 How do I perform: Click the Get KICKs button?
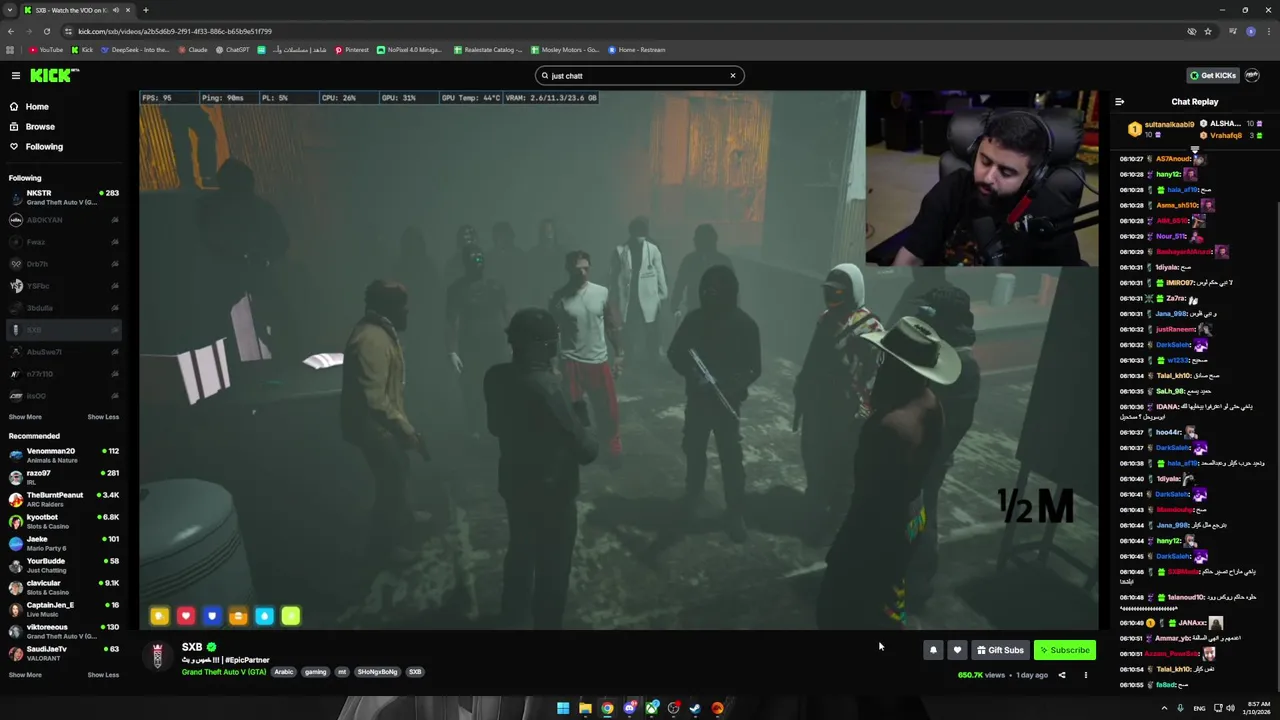tap(1213, 75)
